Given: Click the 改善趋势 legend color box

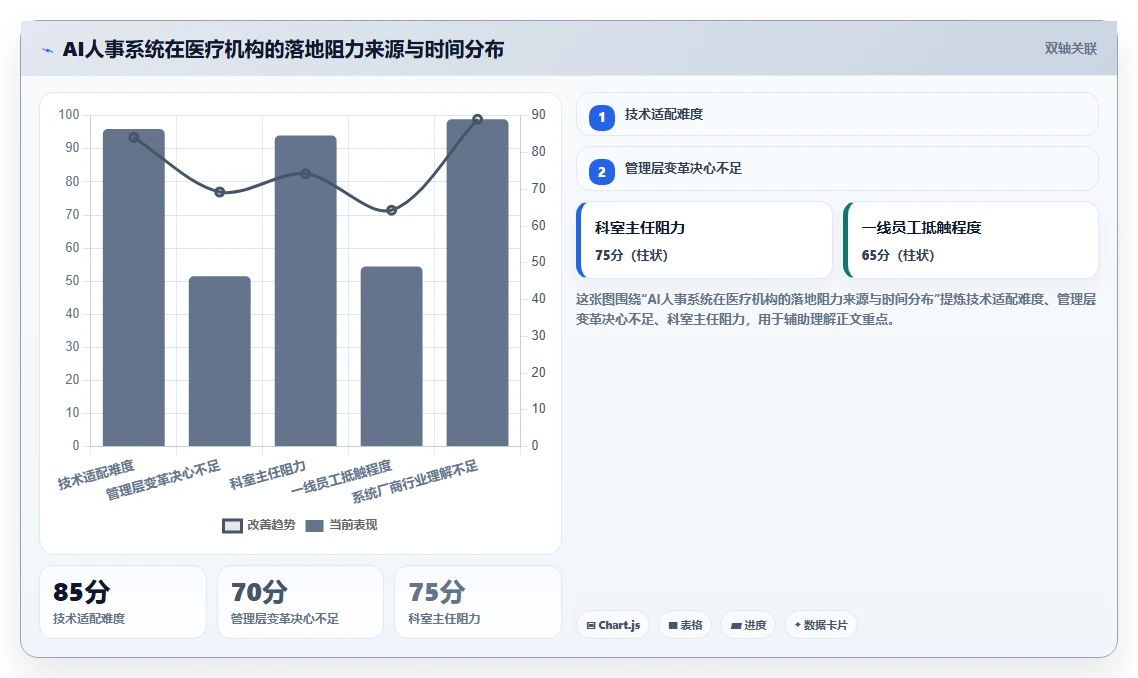Looking at the screenshot, I should tap(232, 526).
